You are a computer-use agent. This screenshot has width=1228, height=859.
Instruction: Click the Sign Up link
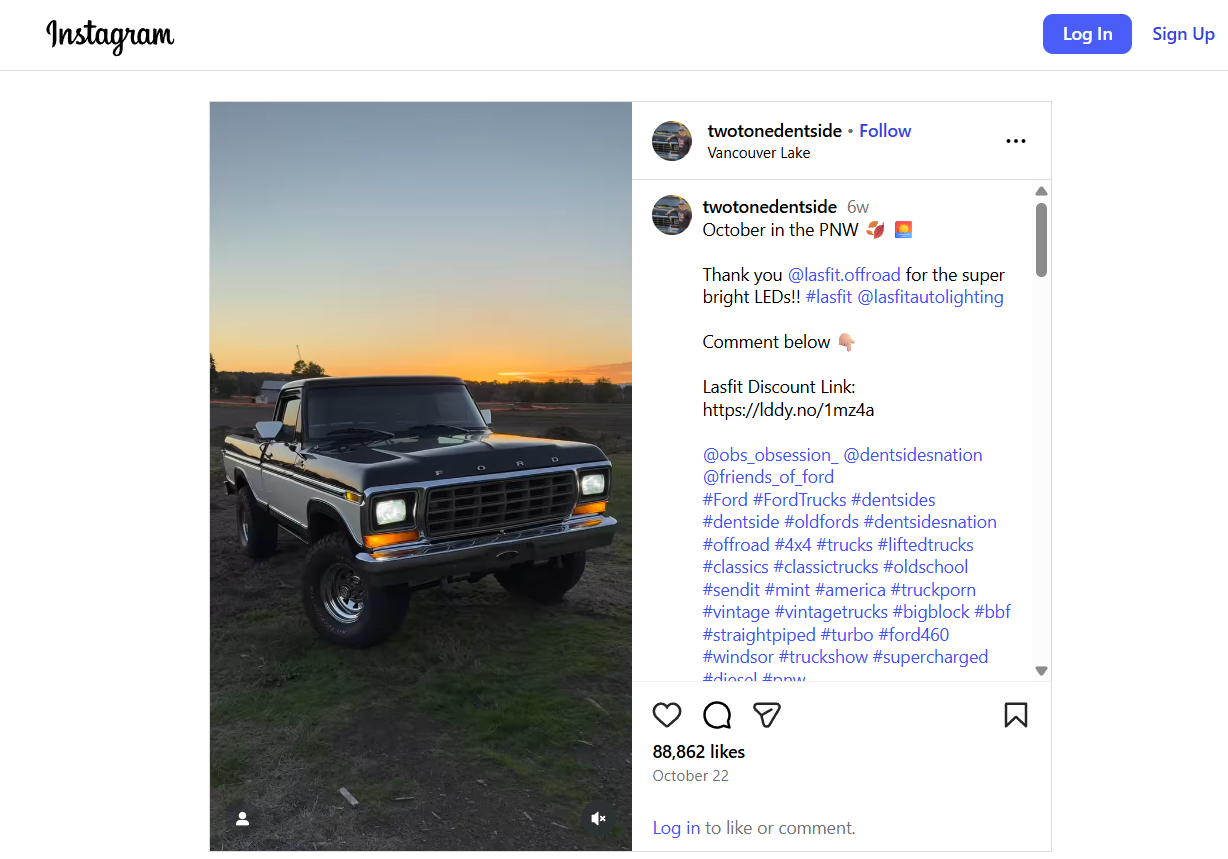[x=1183, y=34]
